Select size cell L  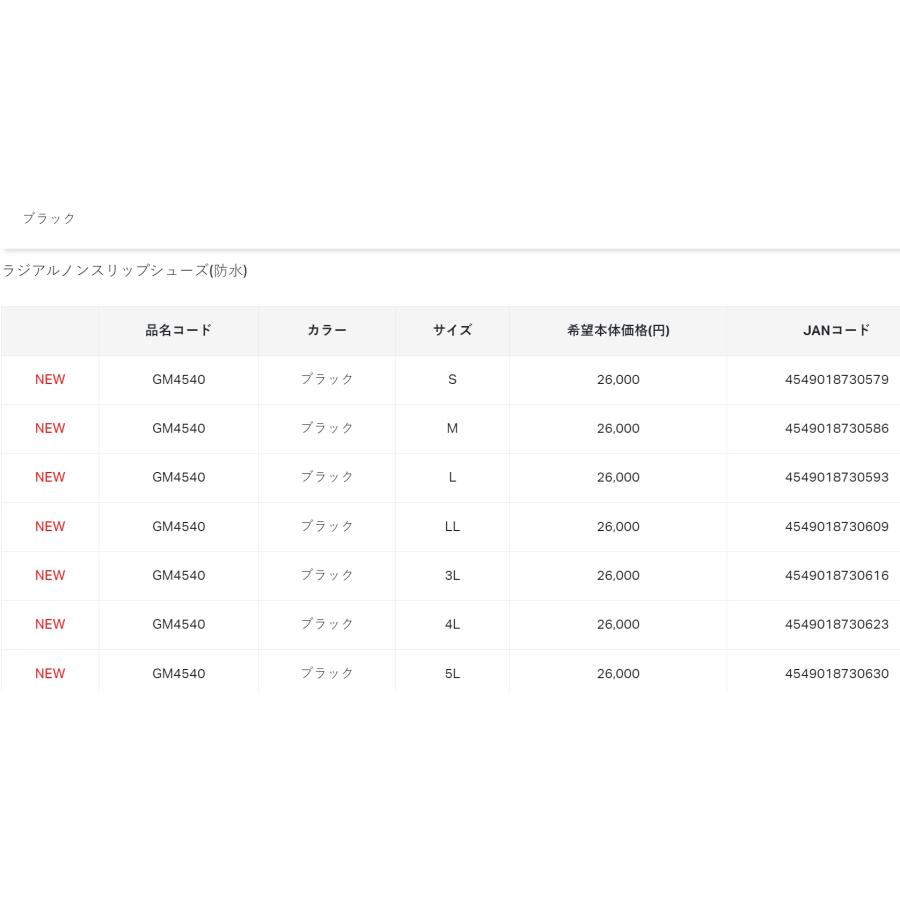pos(452,477)
